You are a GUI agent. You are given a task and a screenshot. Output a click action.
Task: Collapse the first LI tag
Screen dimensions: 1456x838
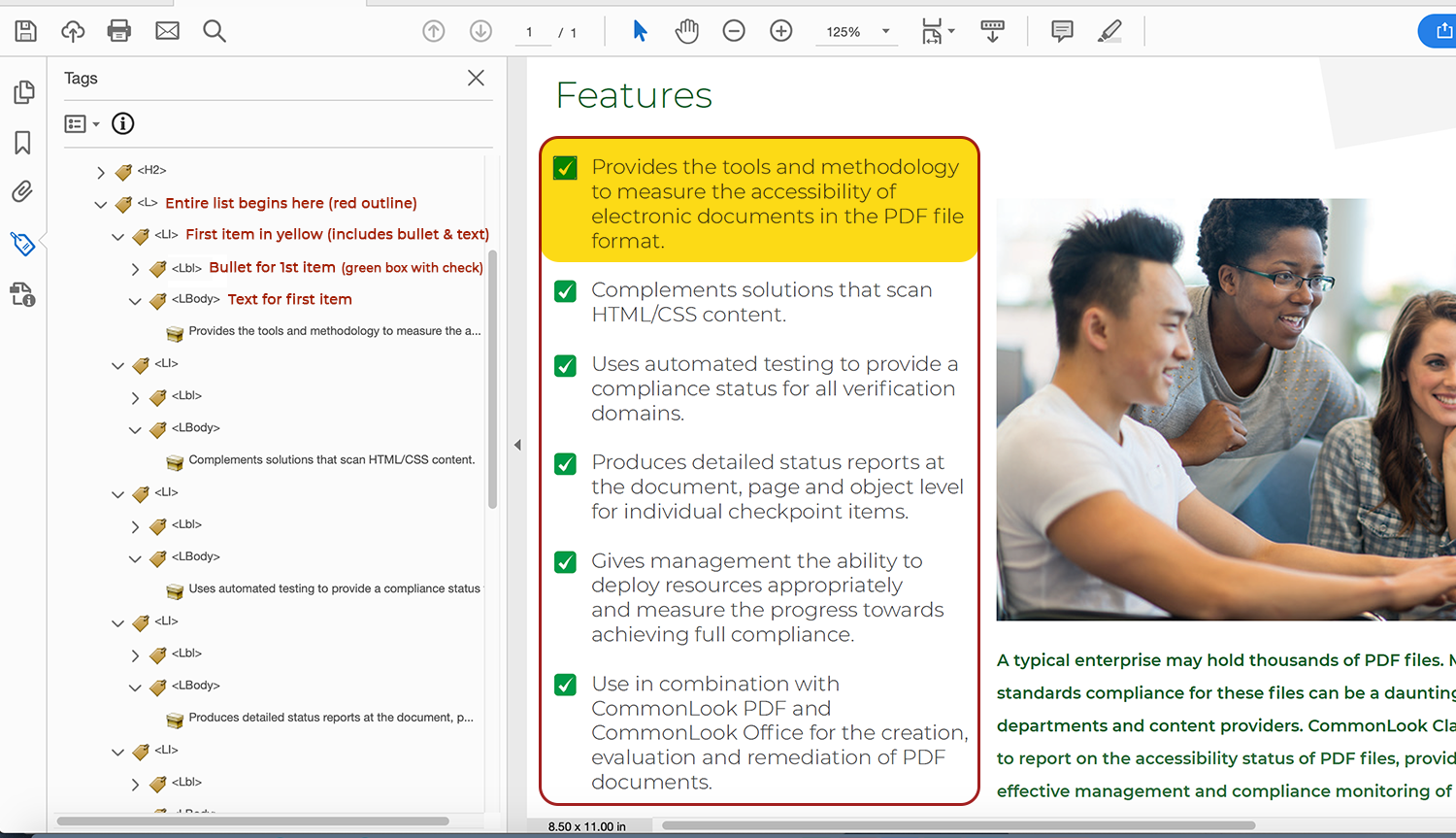click(x=117, y=236)
